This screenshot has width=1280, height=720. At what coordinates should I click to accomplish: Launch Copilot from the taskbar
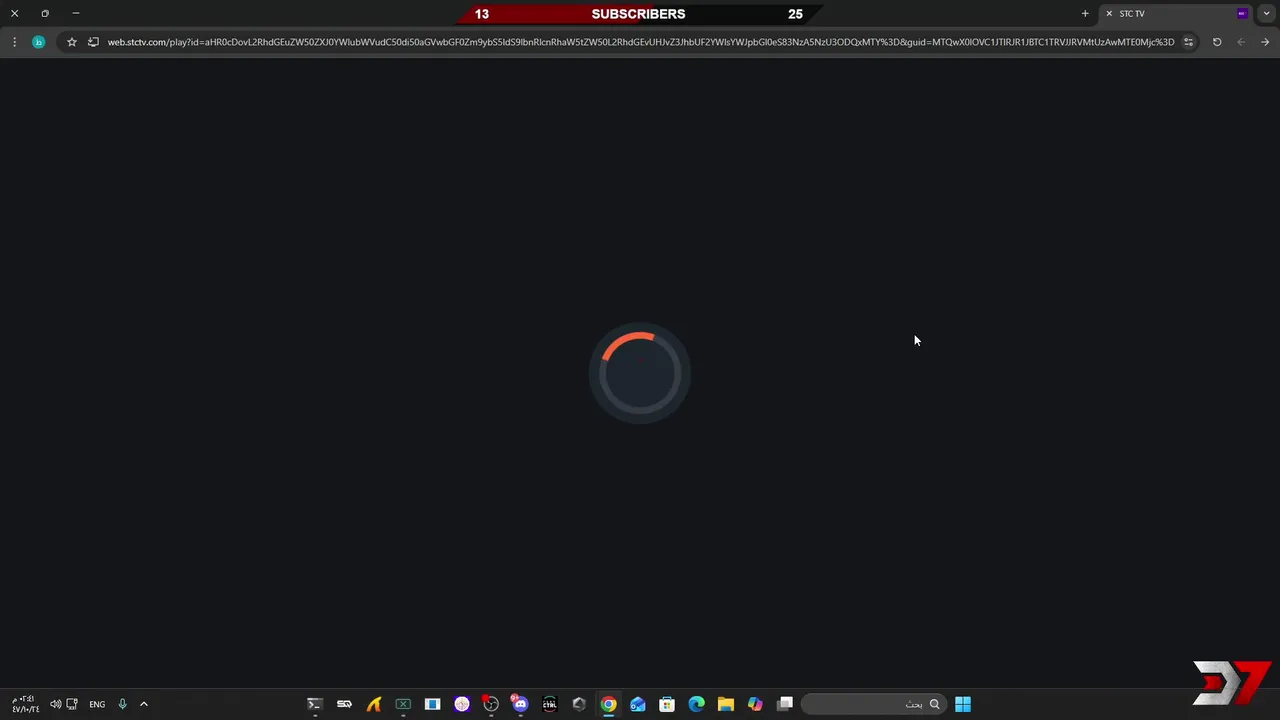point(755,704)
